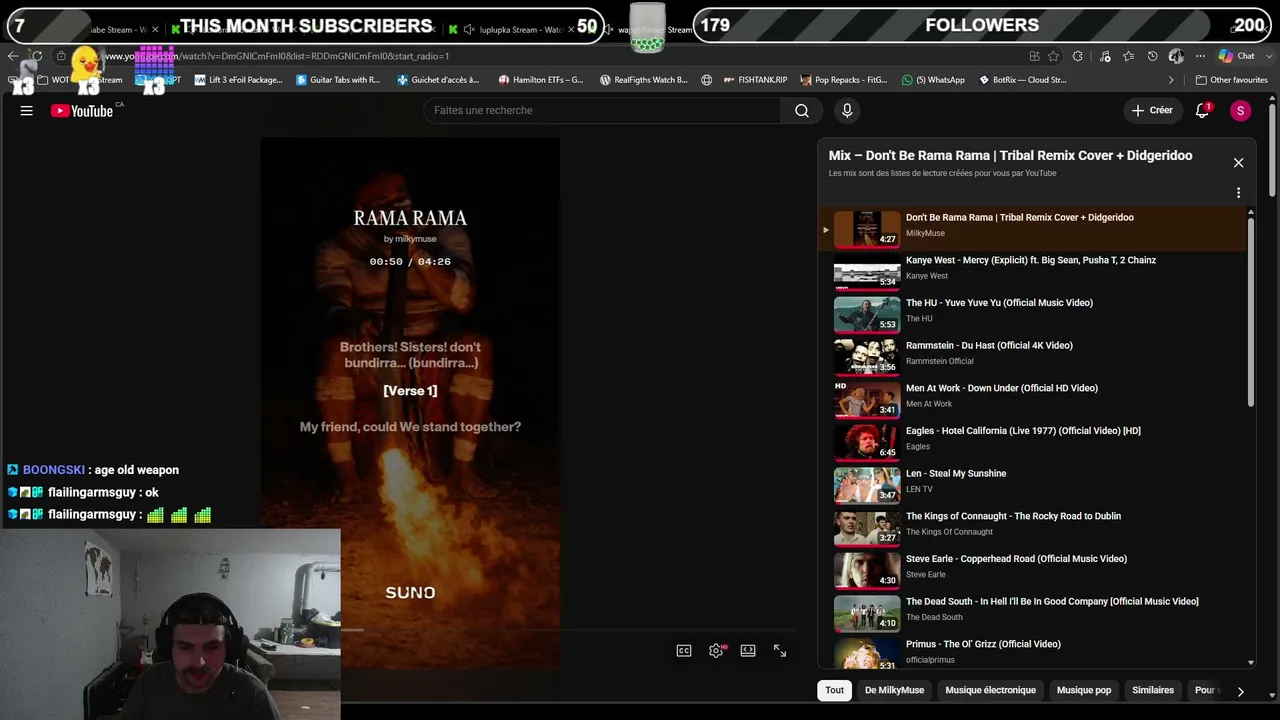Select the Musique pop filter chip
Screen dimensions: 1280x720
coord(1084,690)
